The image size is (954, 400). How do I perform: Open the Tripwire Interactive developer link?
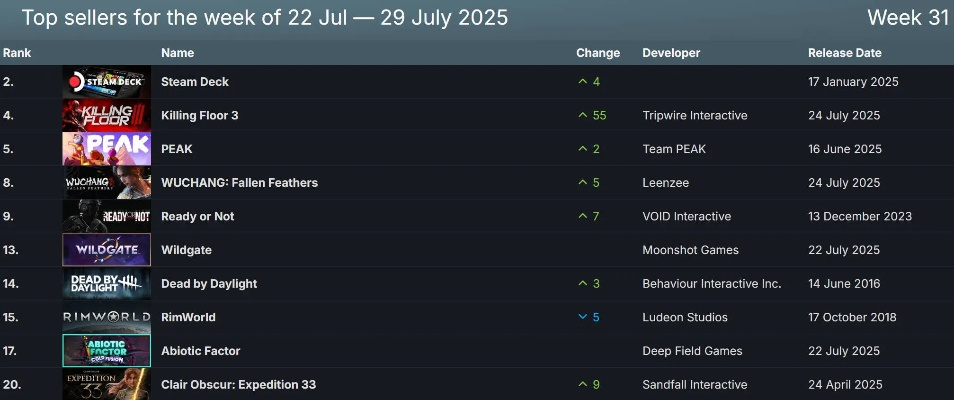(694, 116)
